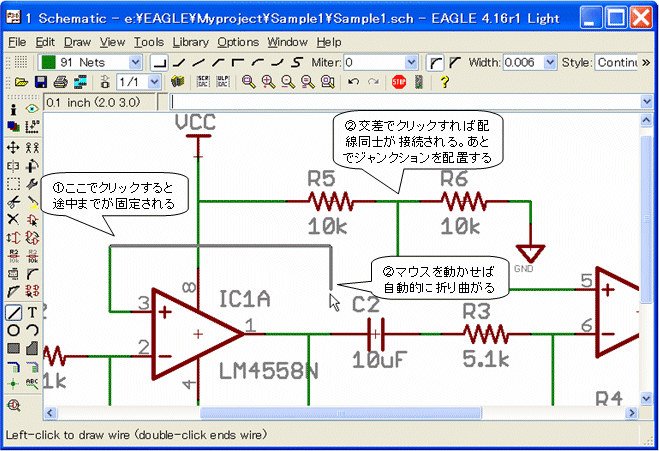The image size is (659, 451).
Task: Select the Smash tool
Action: (x=13, y=274)
